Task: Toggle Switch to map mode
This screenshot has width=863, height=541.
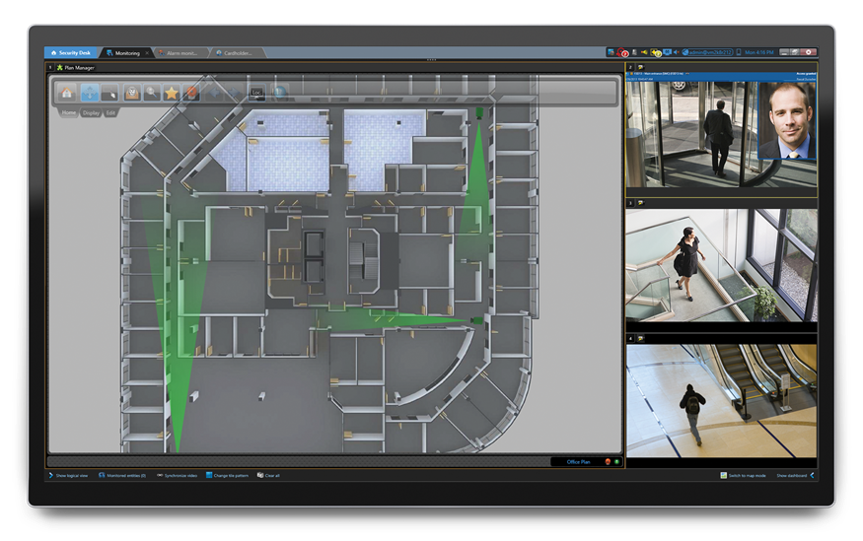Action: (743, 475)
